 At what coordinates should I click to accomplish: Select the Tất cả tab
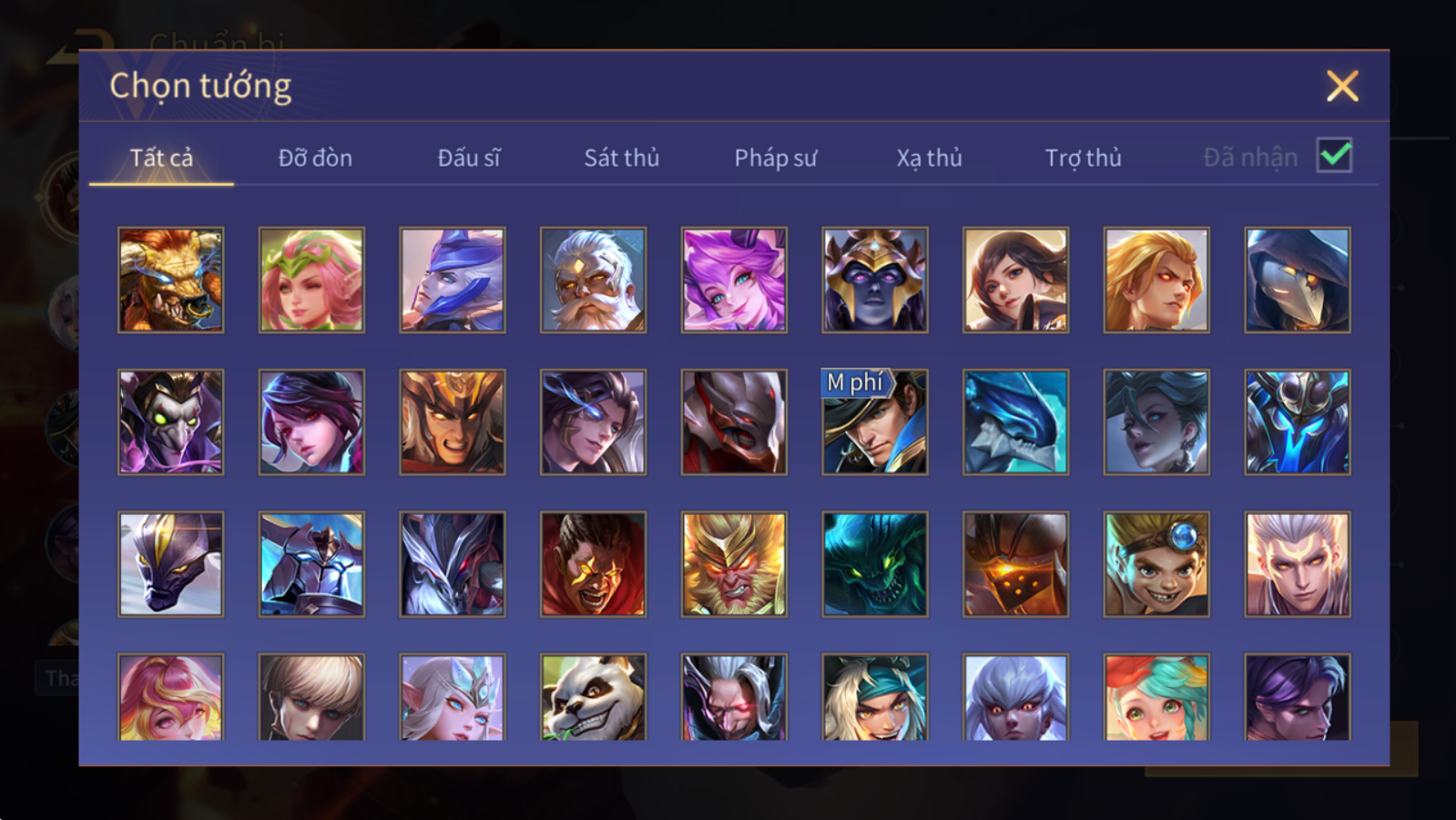pyautogui.click(x=161, y=158)
